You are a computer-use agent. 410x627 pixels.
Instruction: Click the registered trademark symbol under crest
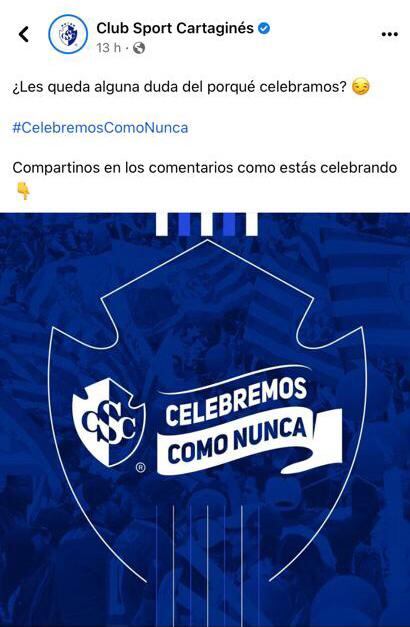[x=141, y=467]
